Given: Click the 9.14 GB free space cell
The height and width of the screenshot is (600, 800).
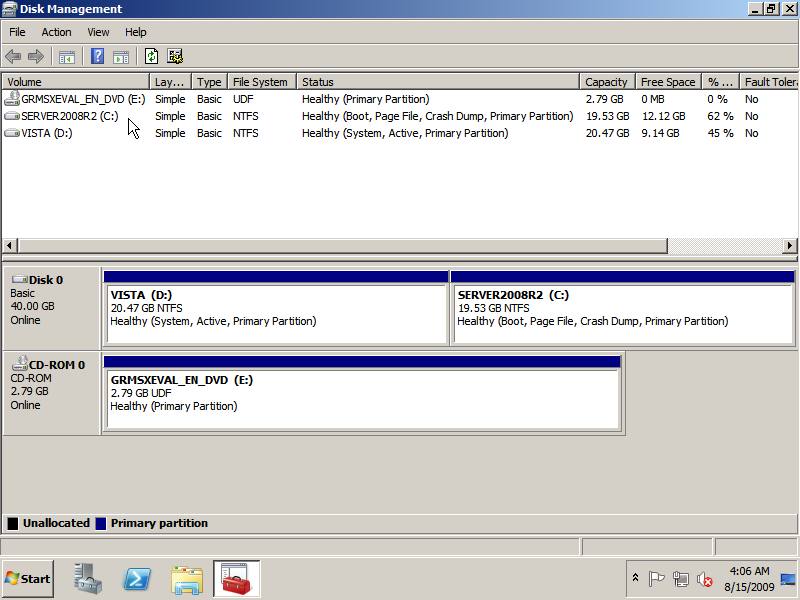Looking at the screenshot, I should click(660, 133).
